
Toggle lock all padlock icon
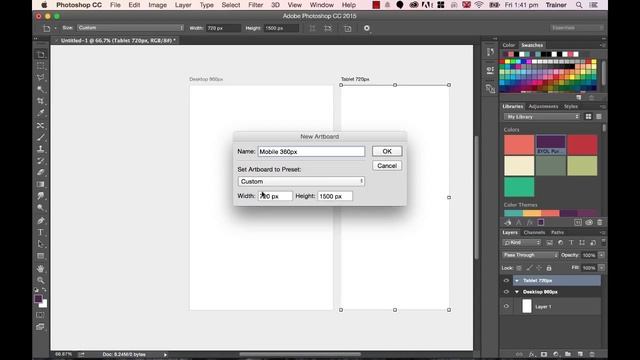pyautogui.click(x=549, y=268)
